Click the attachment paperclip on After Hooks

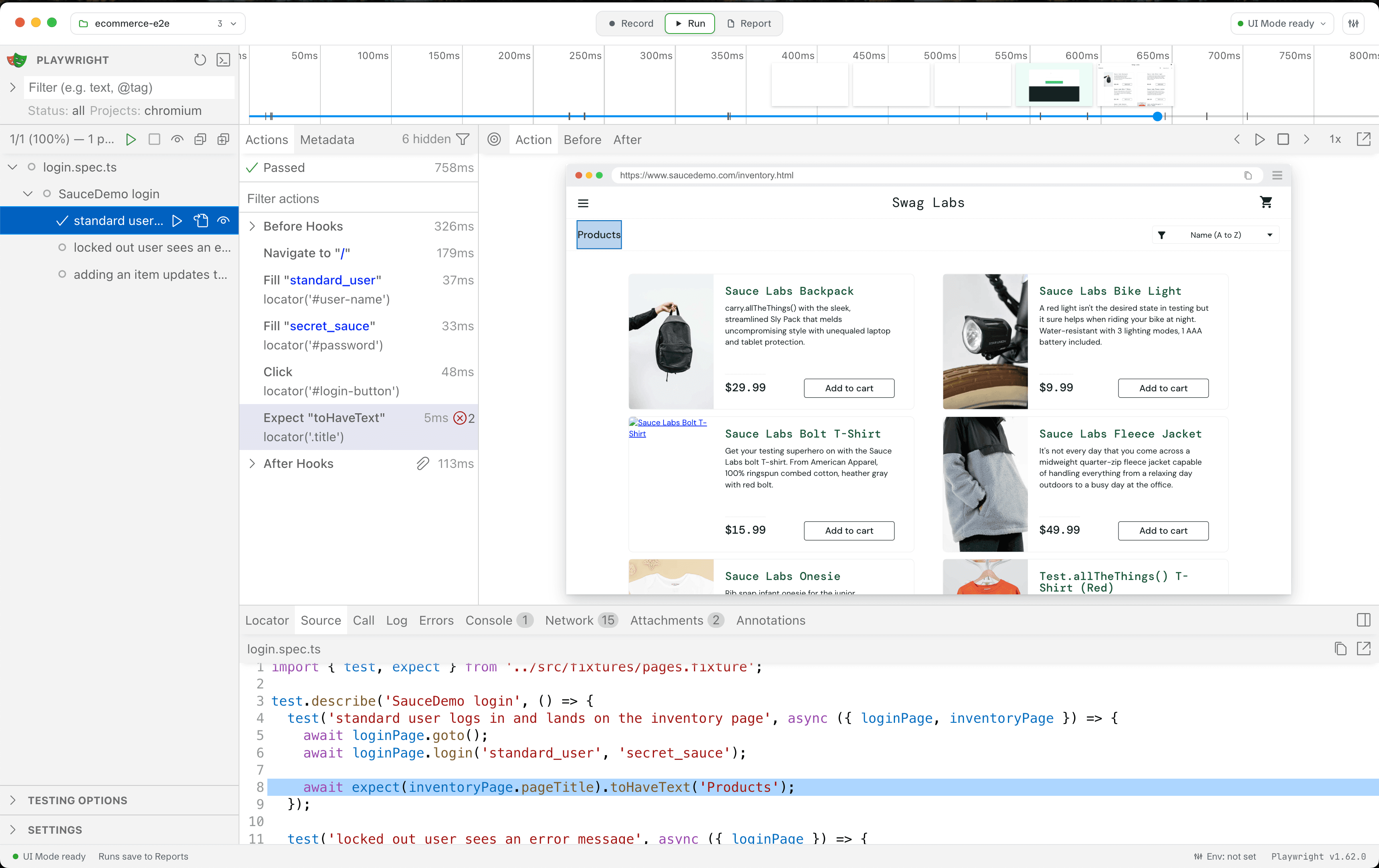(423, 463)
